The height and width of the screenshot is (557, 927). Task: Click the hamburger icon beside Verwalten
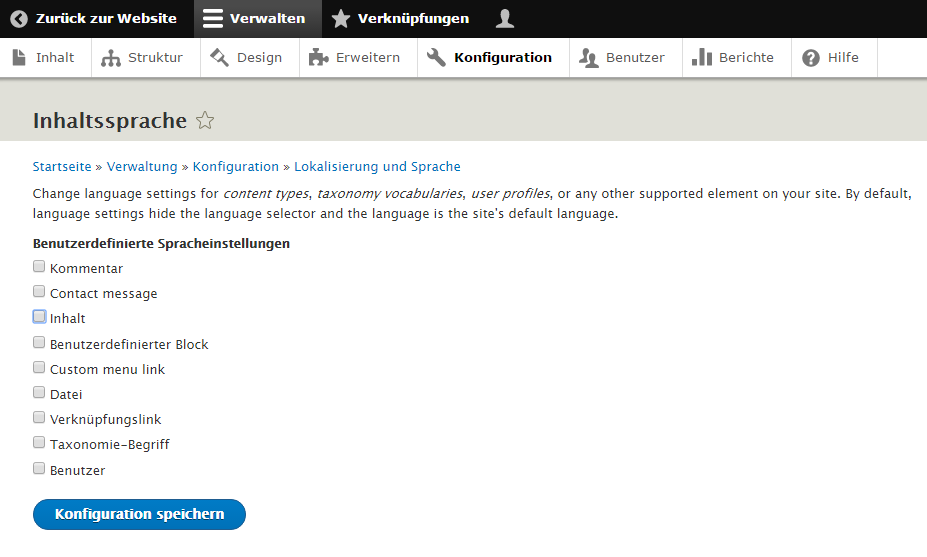tap(212, 19)
